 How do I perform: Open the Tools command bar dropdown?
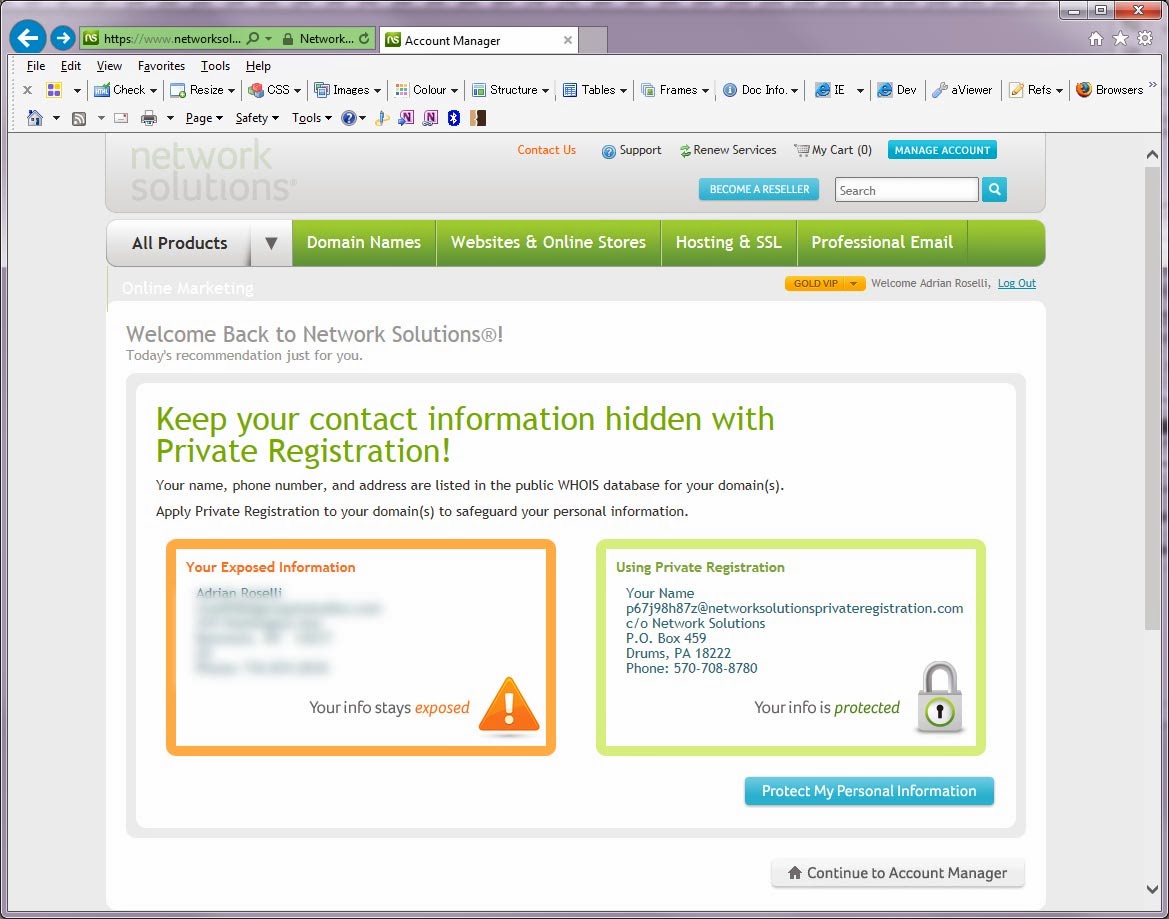pos(312,118)
